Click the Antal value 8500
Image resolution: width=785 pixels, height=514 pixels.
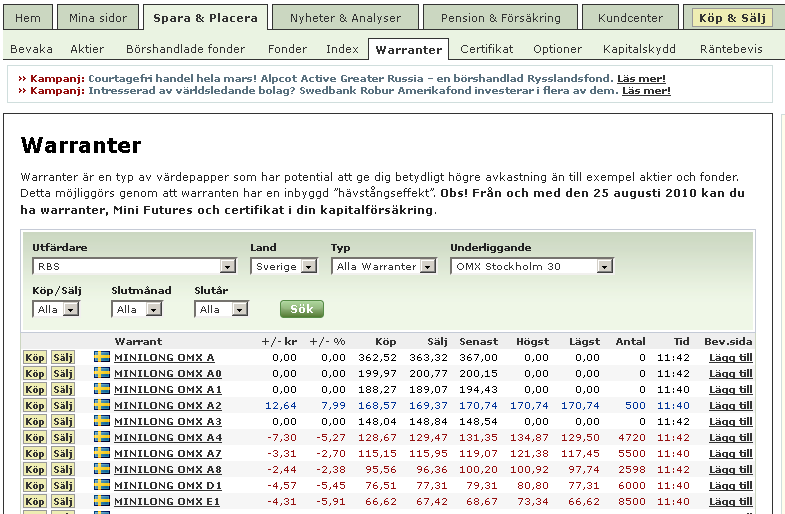pyautogui.click(x=632, y=501)
